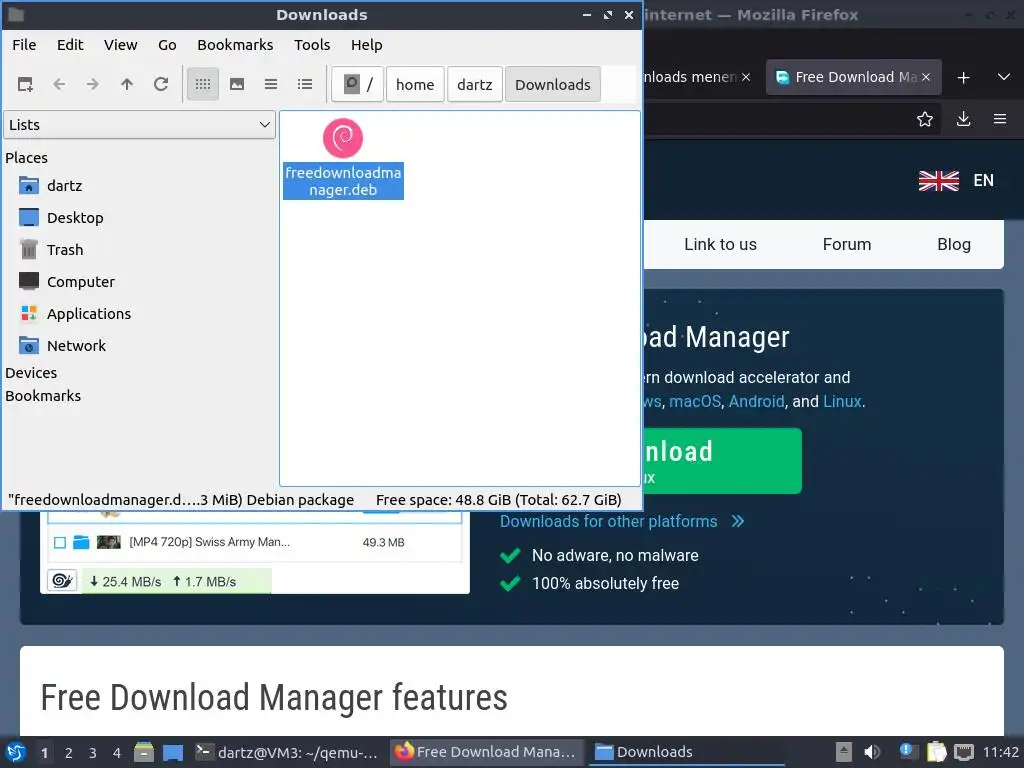This screenshot has height=768, width=1024.
Task: Switch to detailed list view
Action: (x=305, y=84)
